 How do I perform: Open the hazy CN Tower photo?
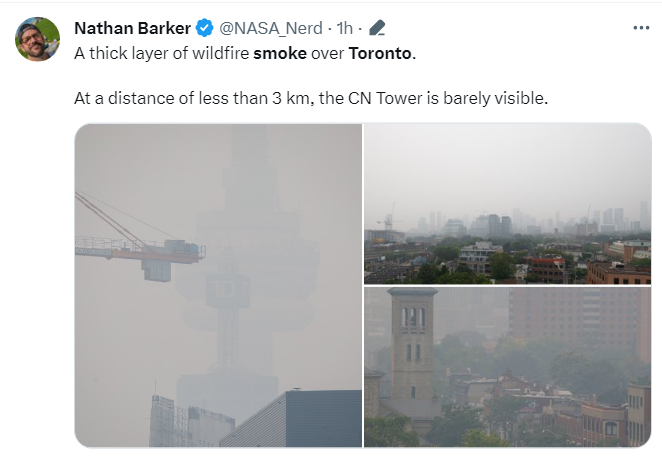(x=218, y=285)
